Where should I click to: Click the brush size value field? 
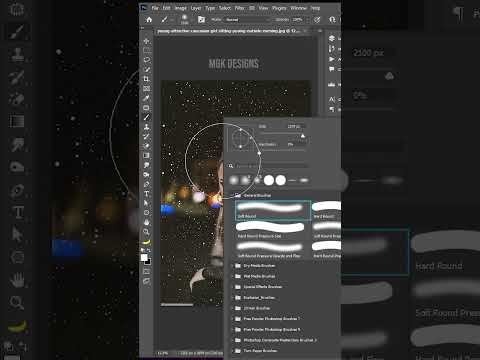pyautogui.click(x=296, y=126)
